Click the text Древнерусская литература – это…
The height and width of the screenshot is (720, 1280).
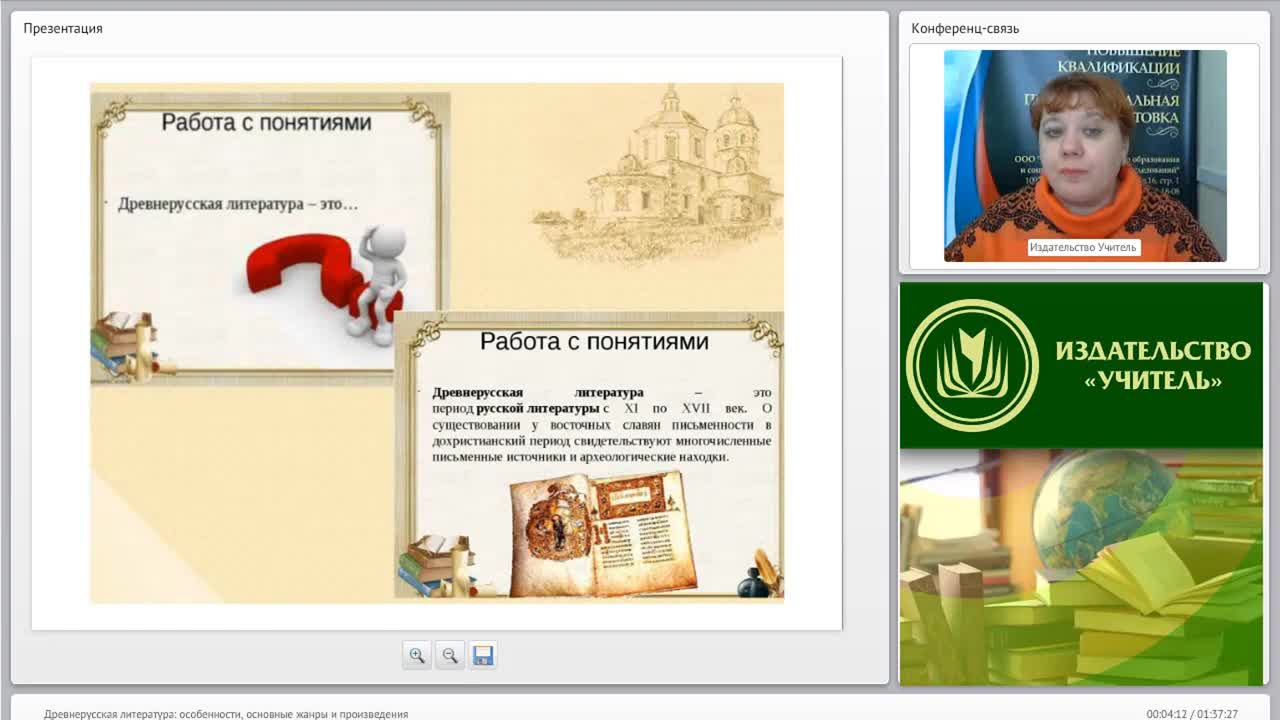(x=238, y=204)
